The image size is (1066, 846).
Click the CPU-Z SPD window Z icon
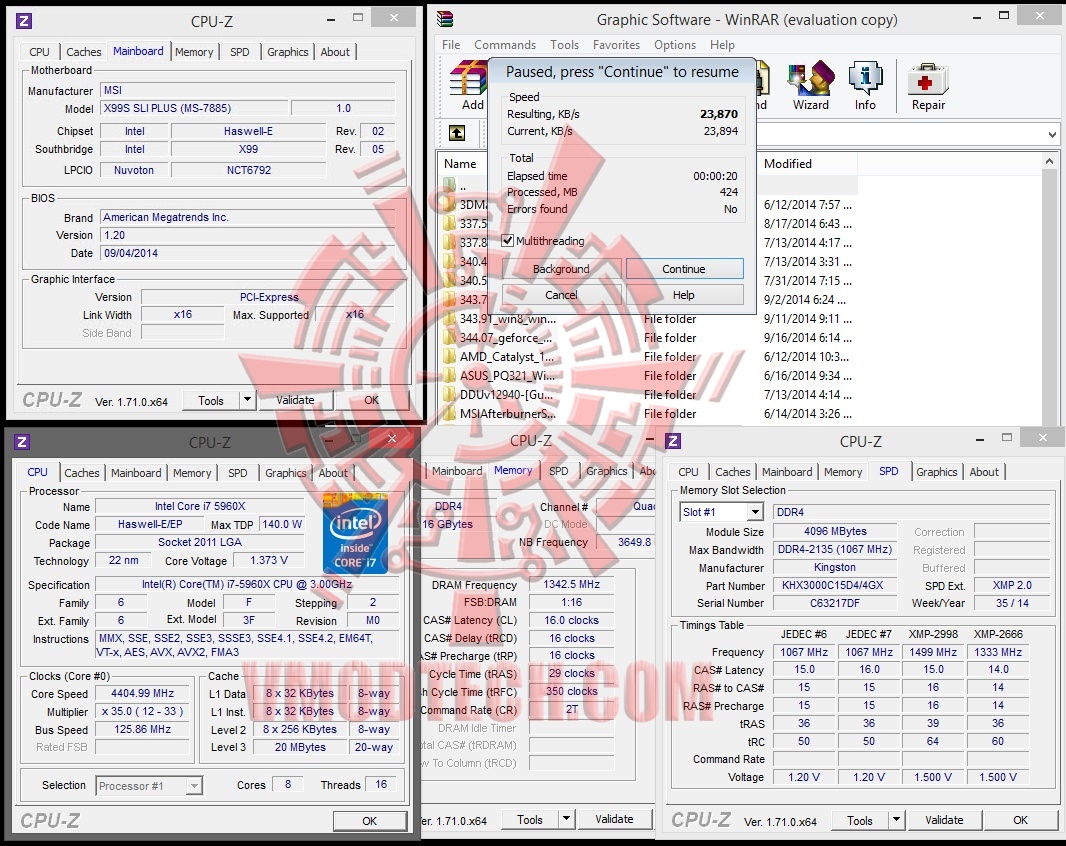(673, 441)
